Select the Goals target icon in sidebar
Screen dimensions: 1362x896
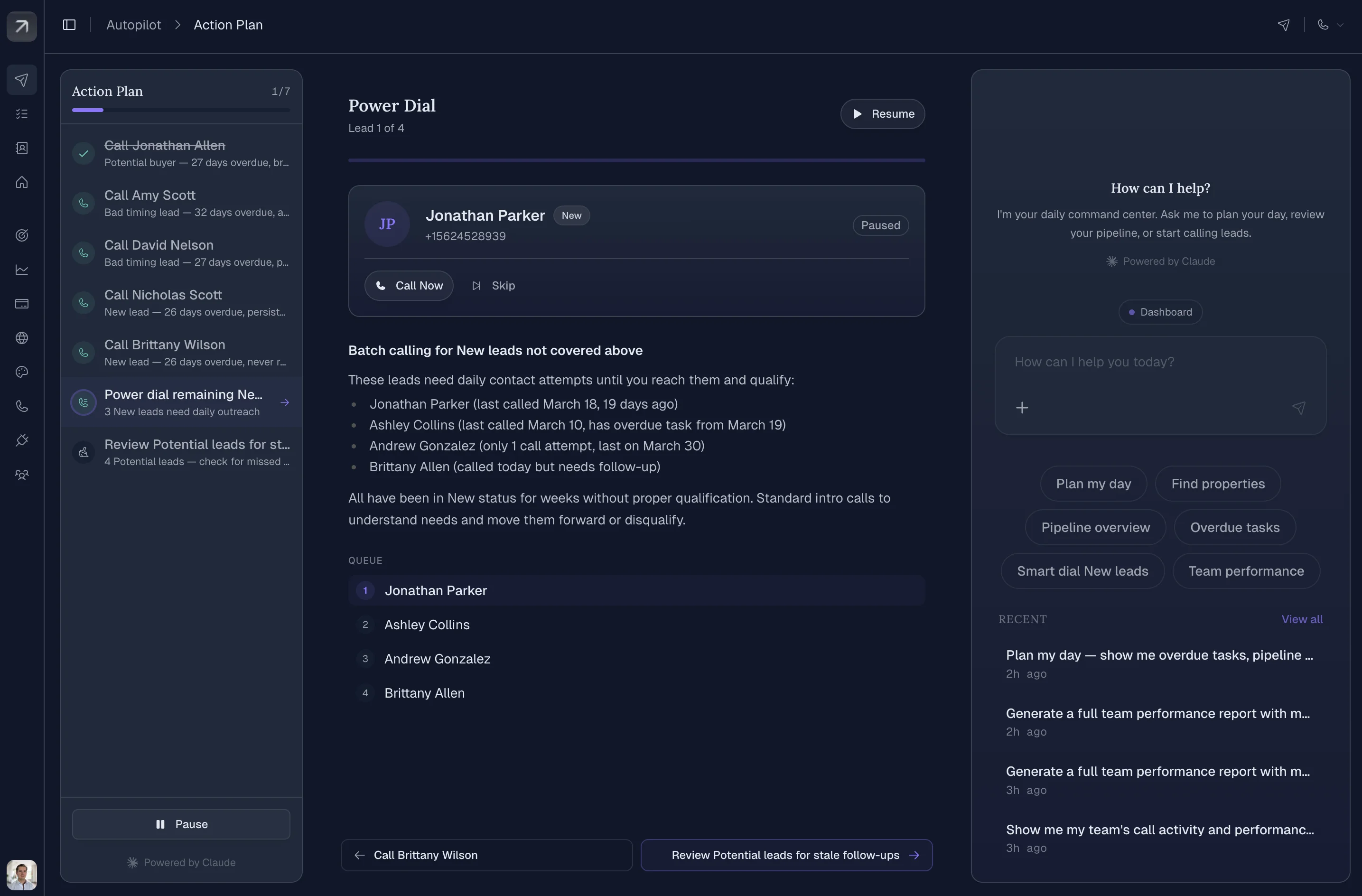tap(22, 235)
